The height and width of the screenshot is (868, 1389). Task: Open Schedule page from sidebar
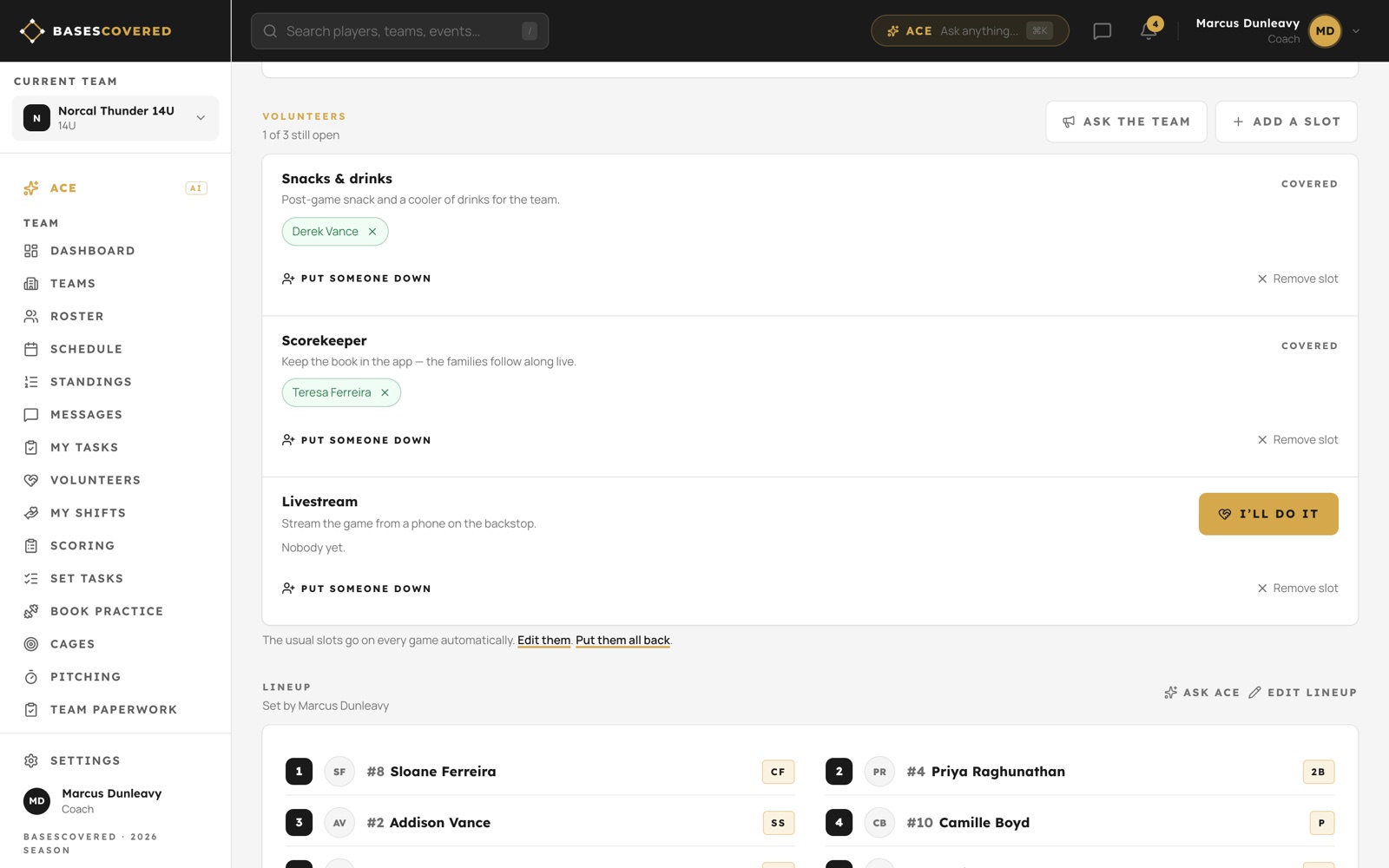(115, 349)
